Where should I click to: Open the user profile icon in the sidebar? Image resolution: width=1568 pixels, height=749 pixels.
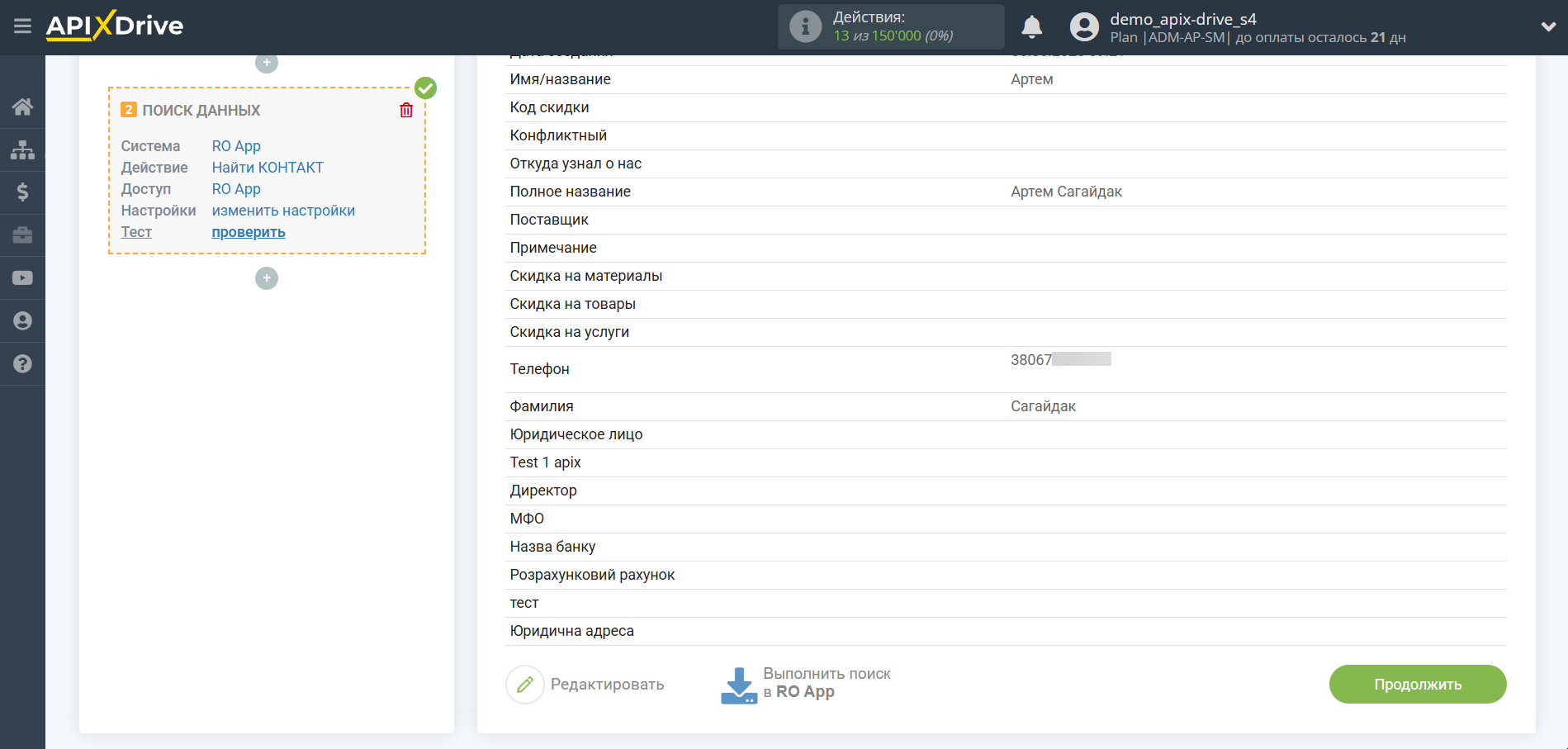[x=22, y=320]
